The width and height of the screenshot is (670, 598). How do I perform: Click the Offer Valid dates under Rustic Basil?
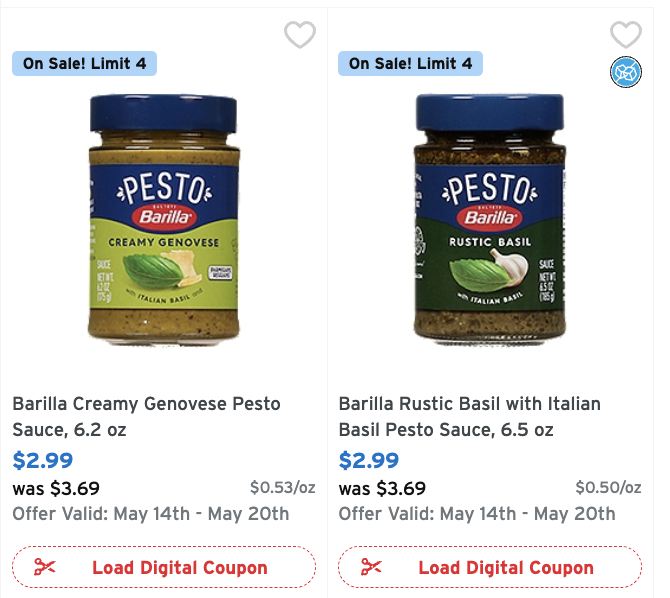point(477,514)
